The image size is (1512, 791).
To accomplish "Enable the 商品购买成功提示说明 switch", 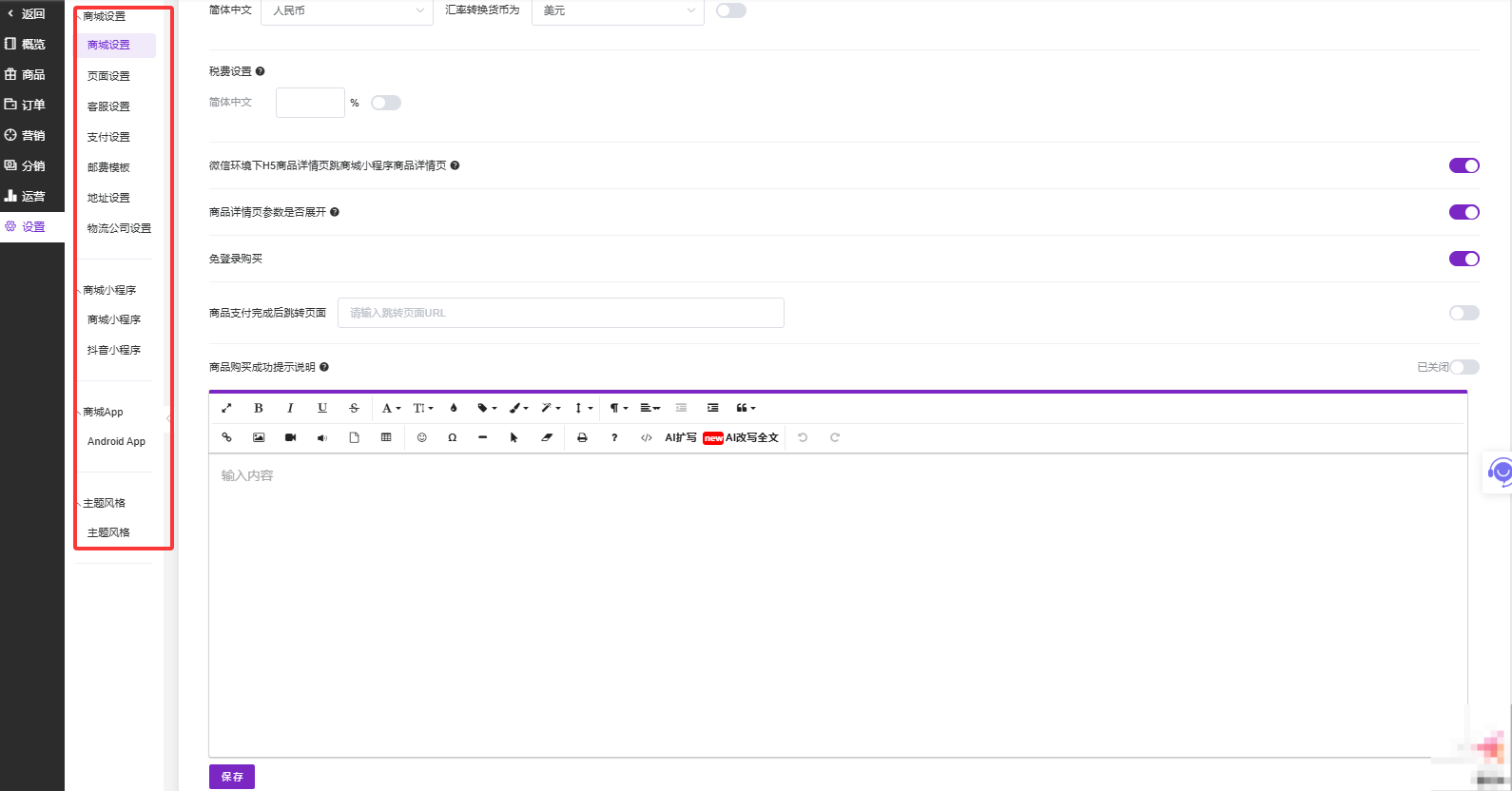I will (x=1464, y=367).
